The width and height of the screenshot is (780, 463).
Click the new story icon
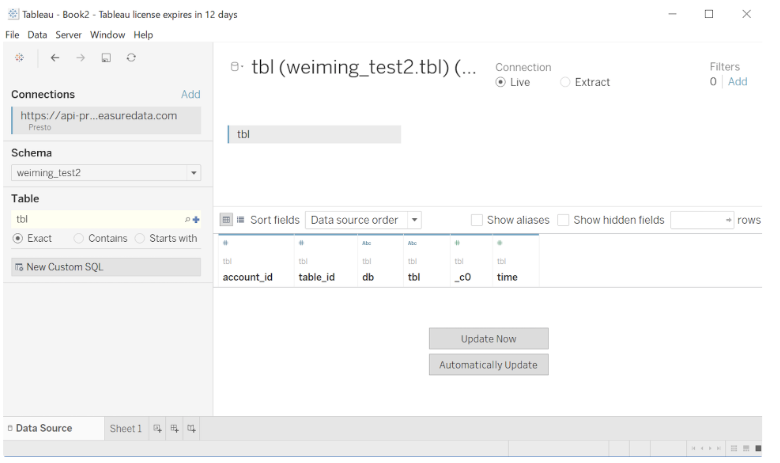click(x=191, y=429)
